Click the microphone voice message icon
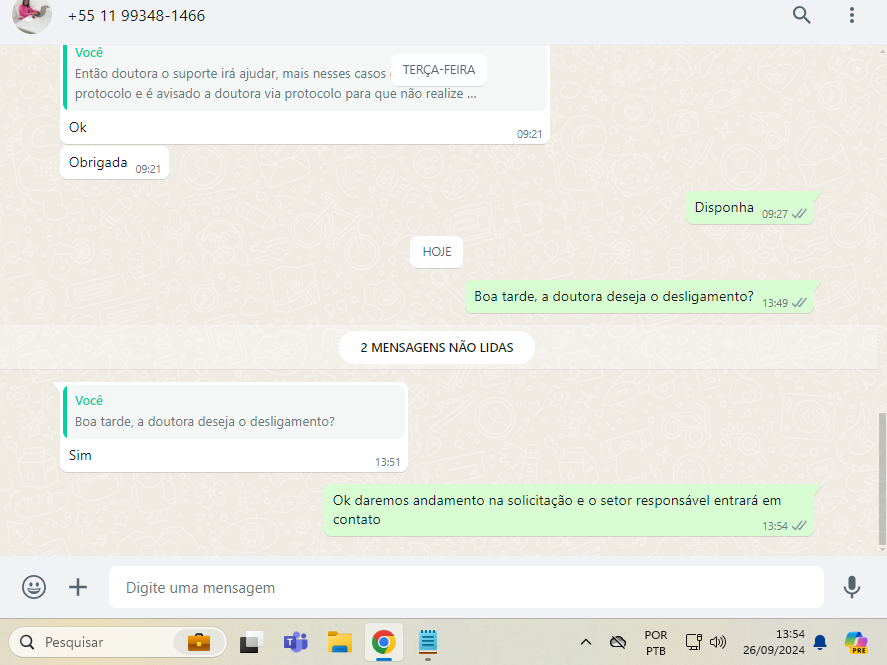887x665 pixels. click(x=851, y=587)
